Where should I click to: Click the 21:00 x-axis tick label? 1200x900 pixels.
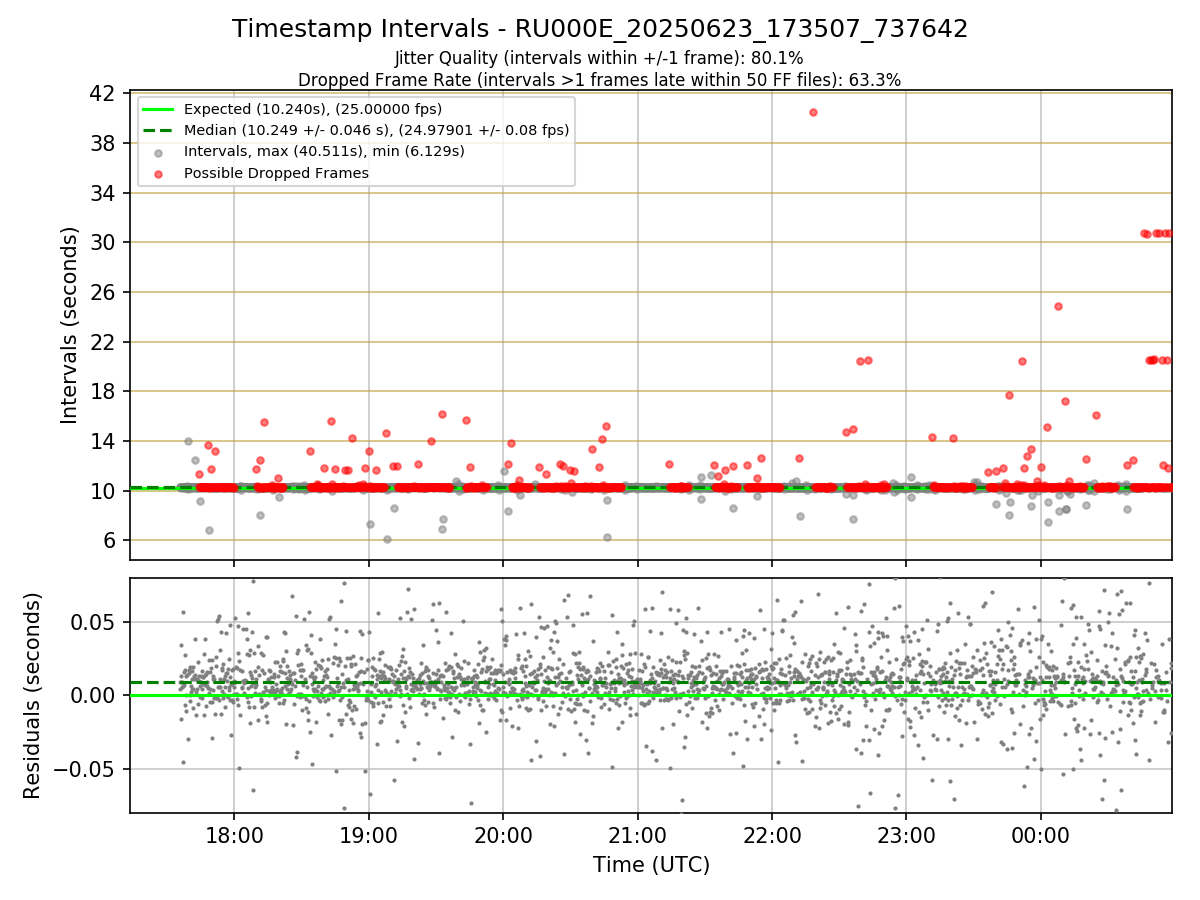(638, 837)
